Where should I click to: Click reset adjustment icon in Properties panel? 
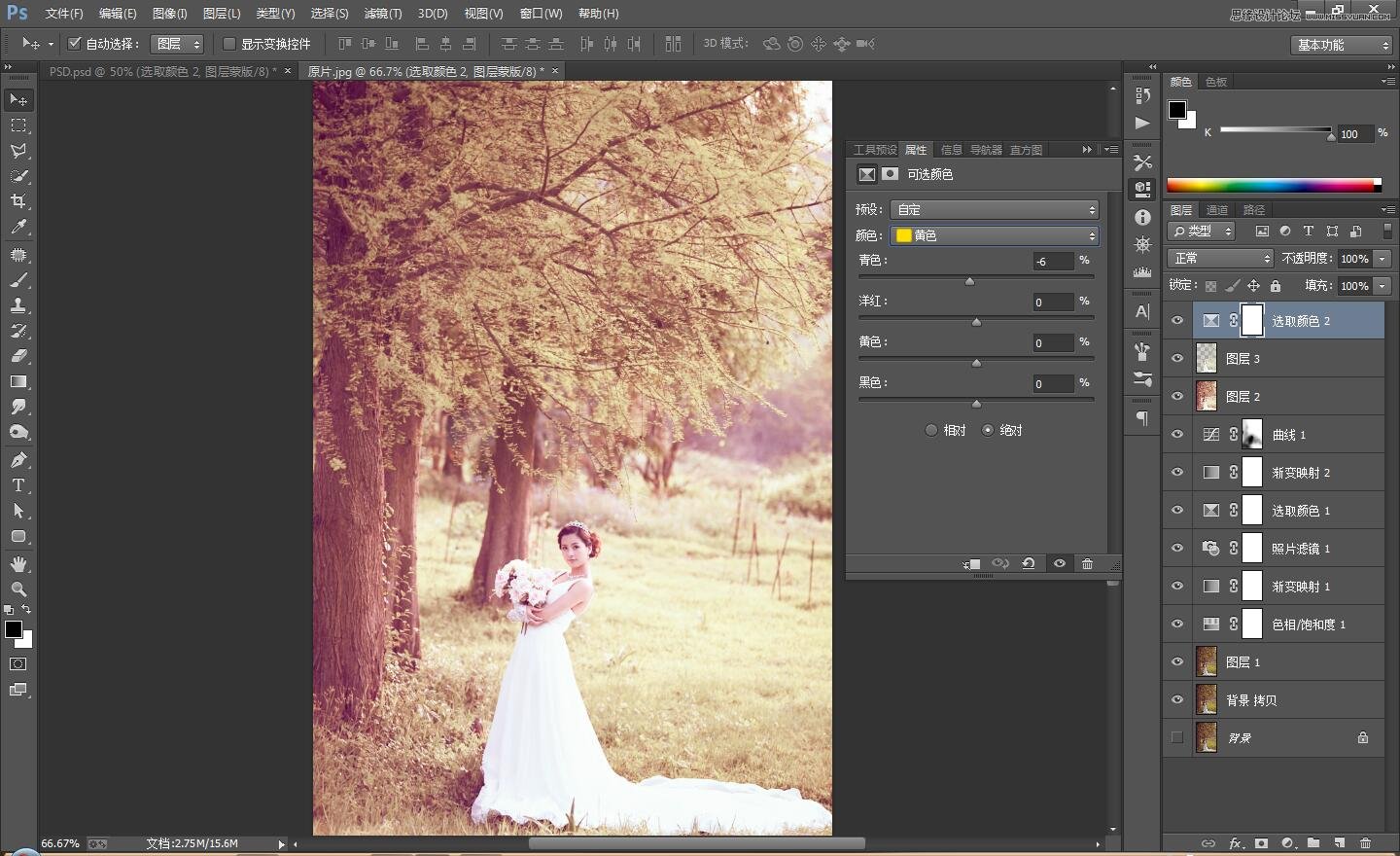pos(1028,564)
